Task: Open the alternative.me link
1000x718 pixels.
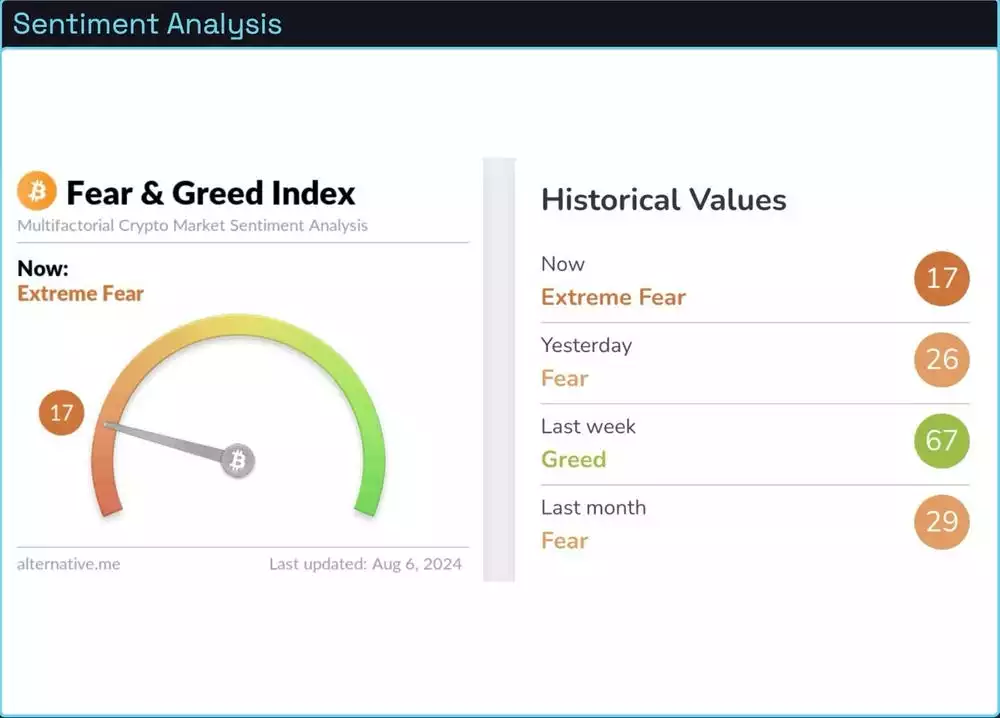Action: click(69, 564)
